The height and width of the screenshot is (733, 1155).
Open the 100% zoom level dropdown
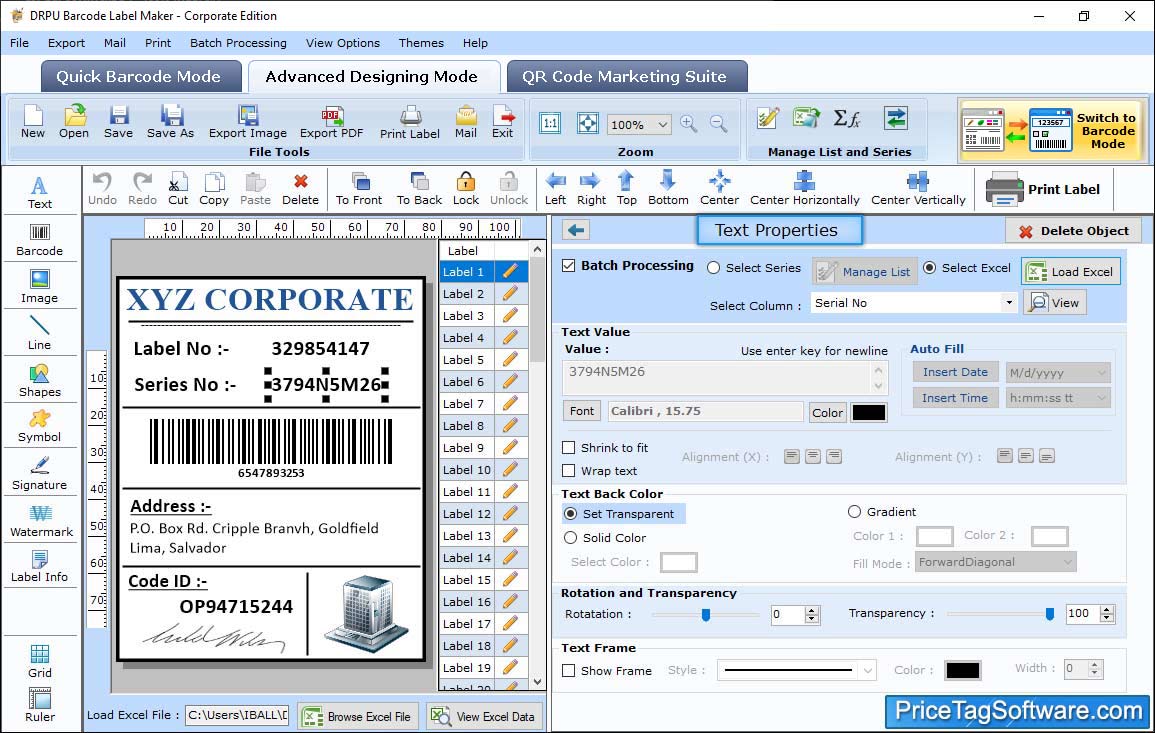click(662, 124)
